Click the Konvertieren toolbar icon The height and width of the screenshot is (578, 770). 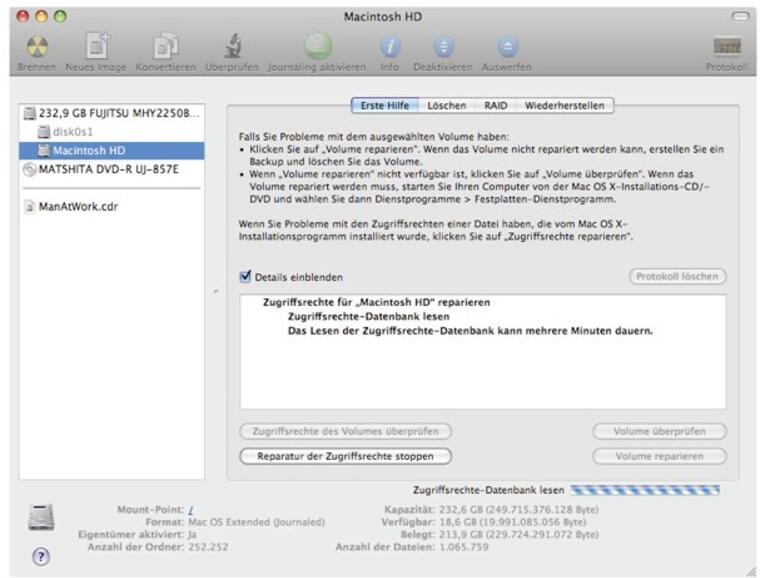pyautogui.click(x=165, y=47)
